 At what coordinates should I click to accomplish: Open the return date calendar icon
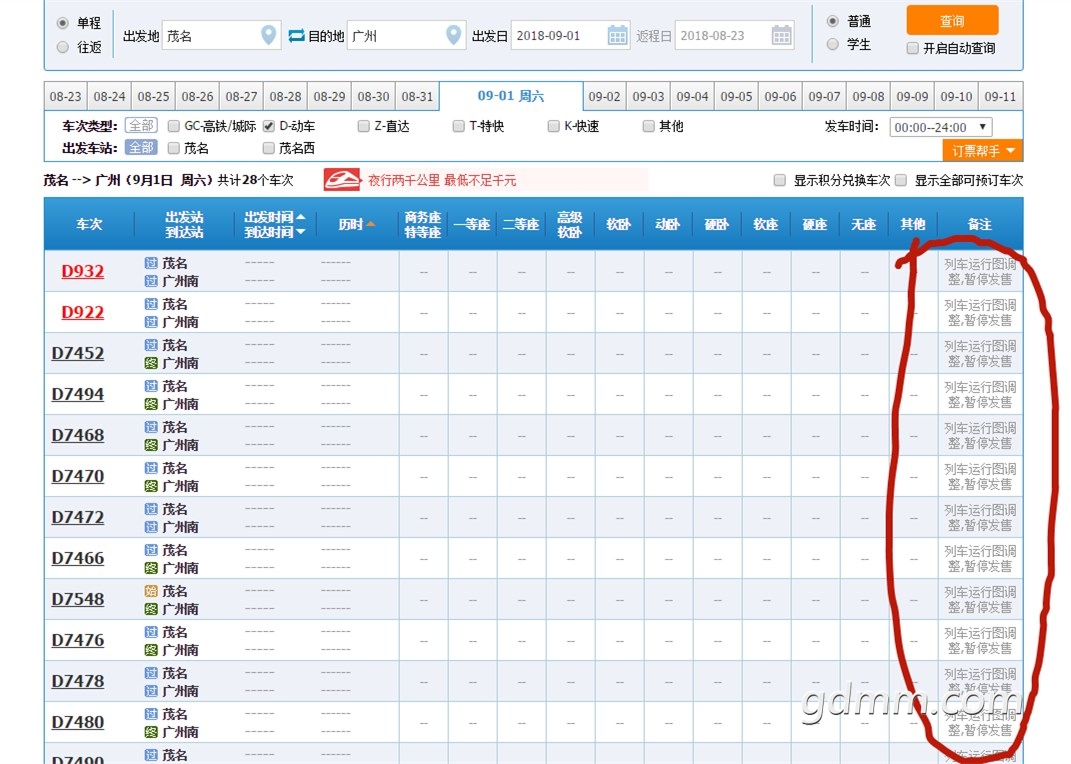pos(781,35)
